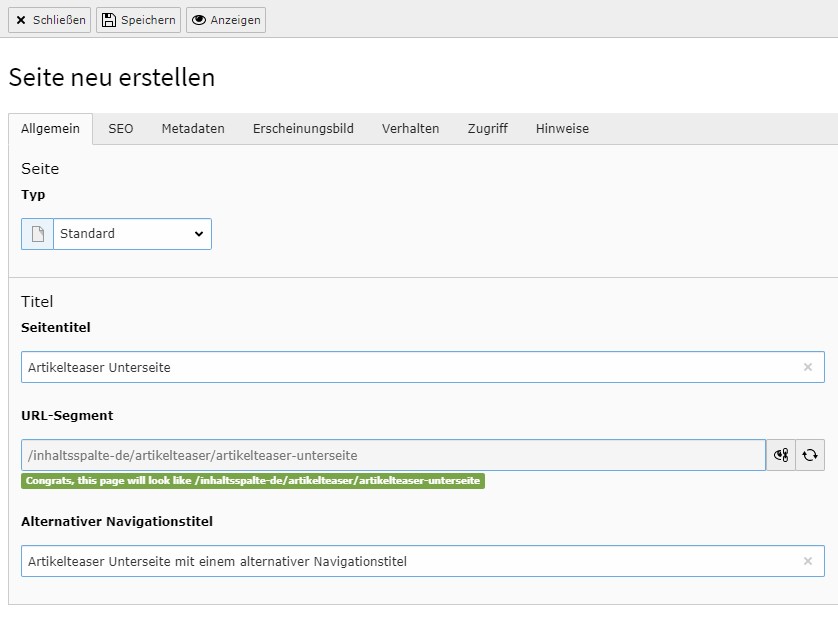This screenshot has width=838, height=630.
Task: Open the SEO tab
Action: pos(121,129)
